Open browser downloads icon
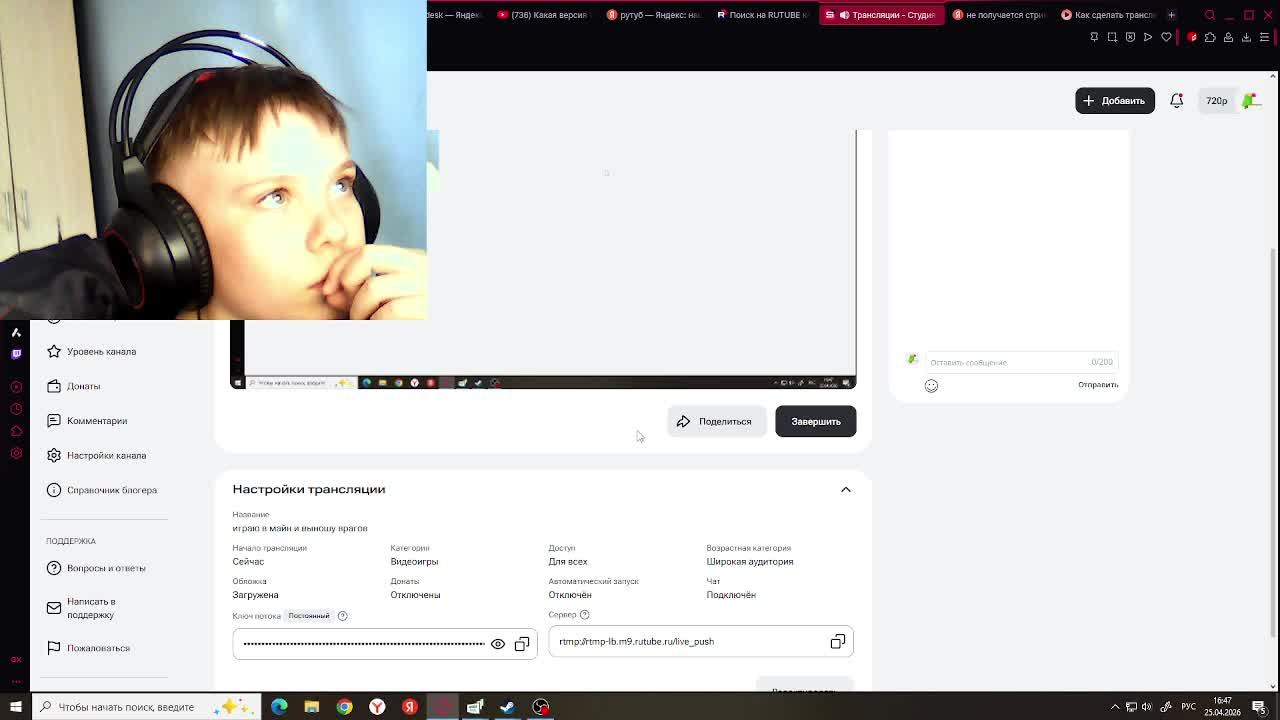The image size is (1280, 720). pos(1246,37)
